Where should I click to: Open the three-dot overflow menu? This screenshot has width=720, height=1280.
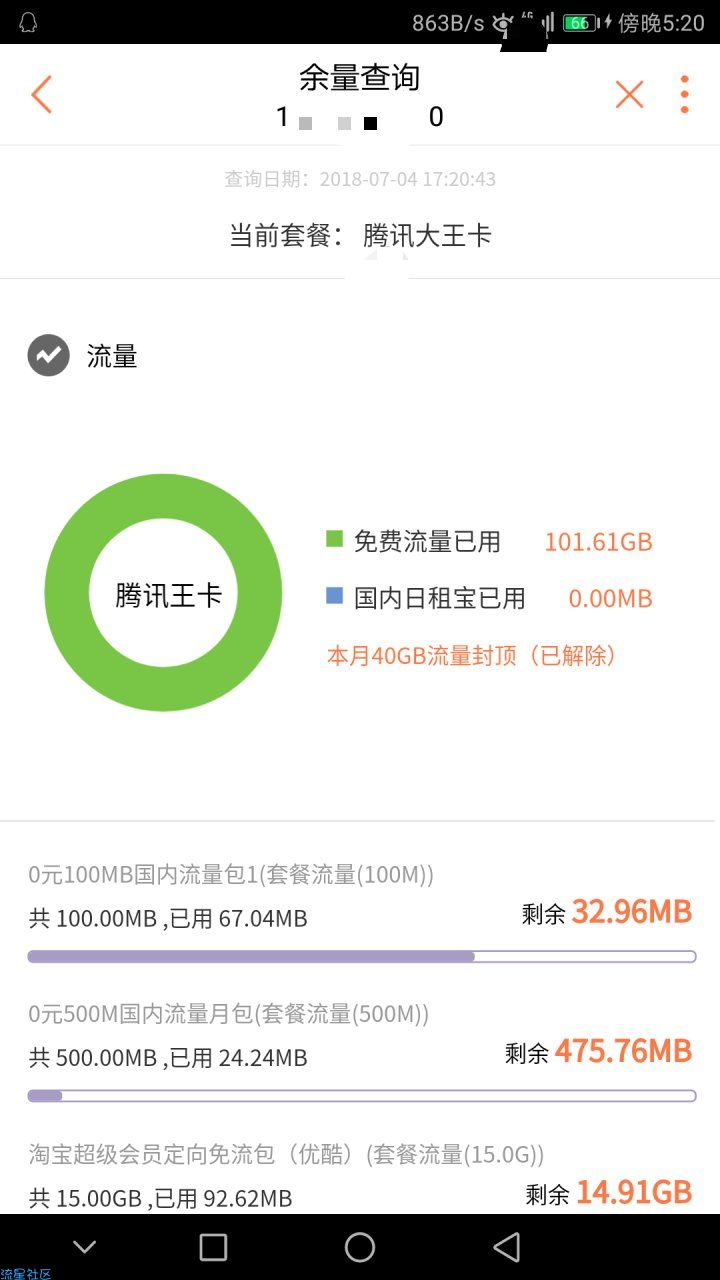(x=685, y=94)
